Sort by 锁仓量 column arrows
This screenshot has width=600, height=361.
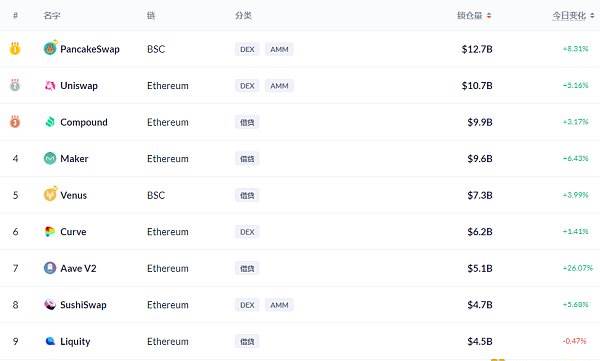[x=489, y=16]
